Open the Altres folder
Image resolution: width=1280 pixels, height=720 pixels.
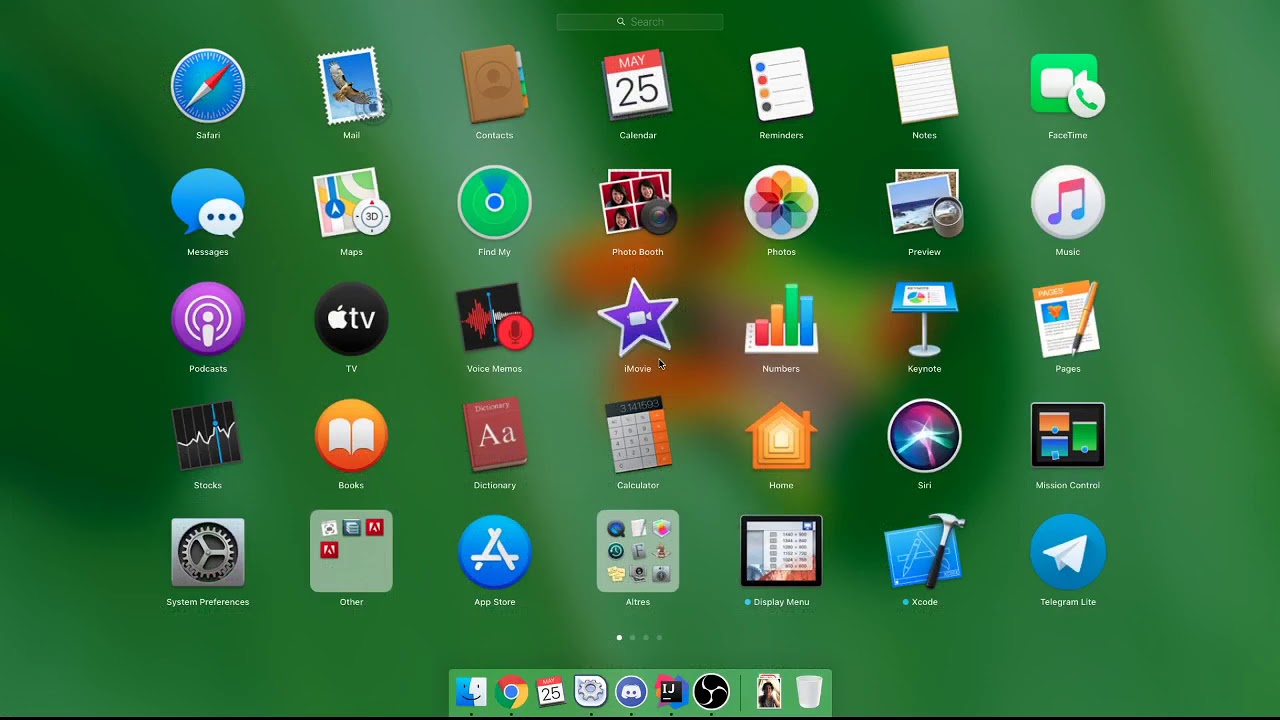[638, 551]
